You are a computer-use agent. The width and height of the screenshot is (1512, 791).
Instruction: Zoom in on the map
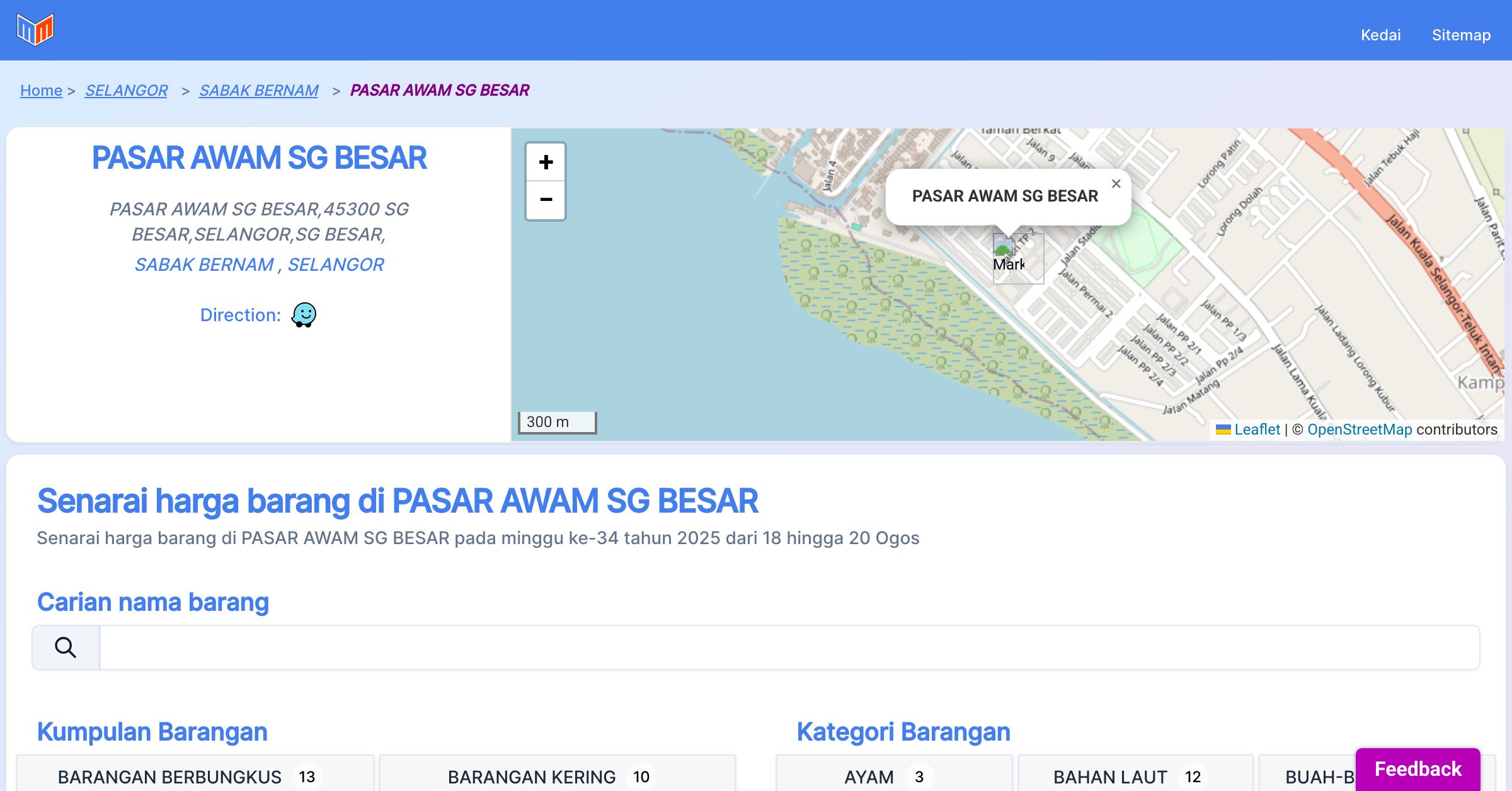click(x=546, y=162)
